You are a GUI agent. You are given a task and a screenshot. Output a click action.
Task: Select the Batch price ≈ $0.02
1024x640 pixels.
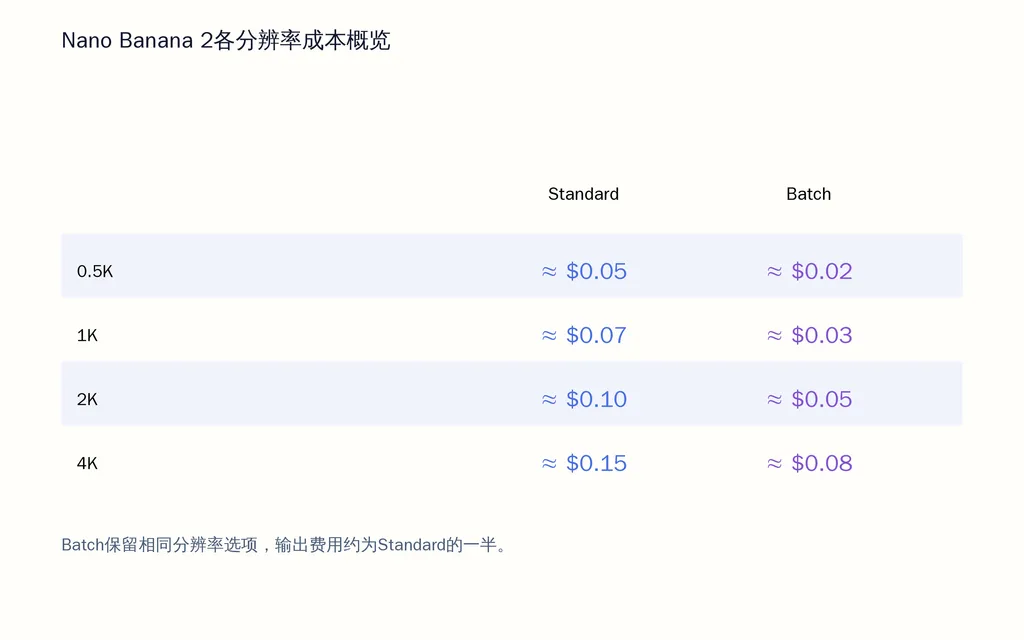[809, 271]
